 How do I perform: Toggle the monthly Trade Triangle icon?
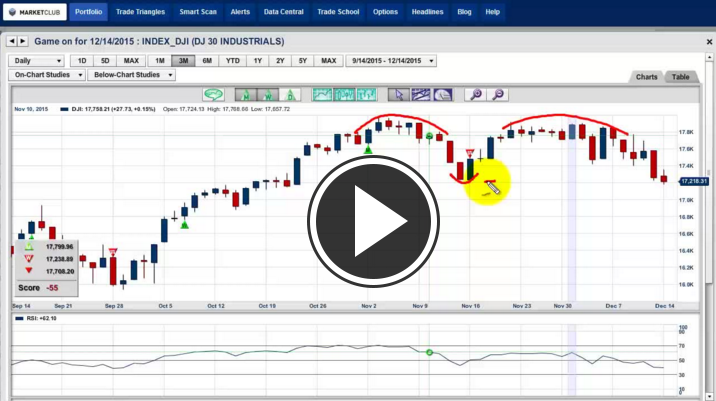coord(246,95)
